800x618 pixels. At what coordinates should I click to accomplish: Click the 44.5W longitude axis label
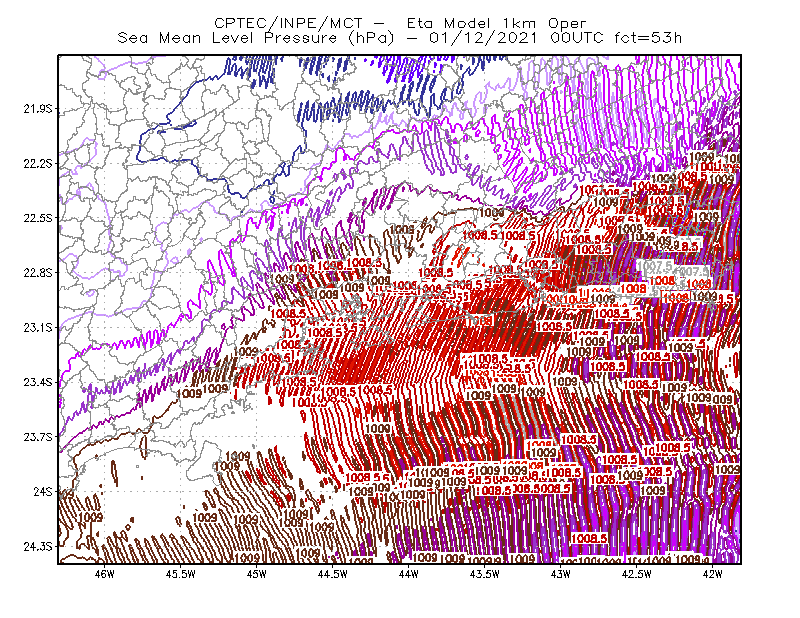[333, 574]
